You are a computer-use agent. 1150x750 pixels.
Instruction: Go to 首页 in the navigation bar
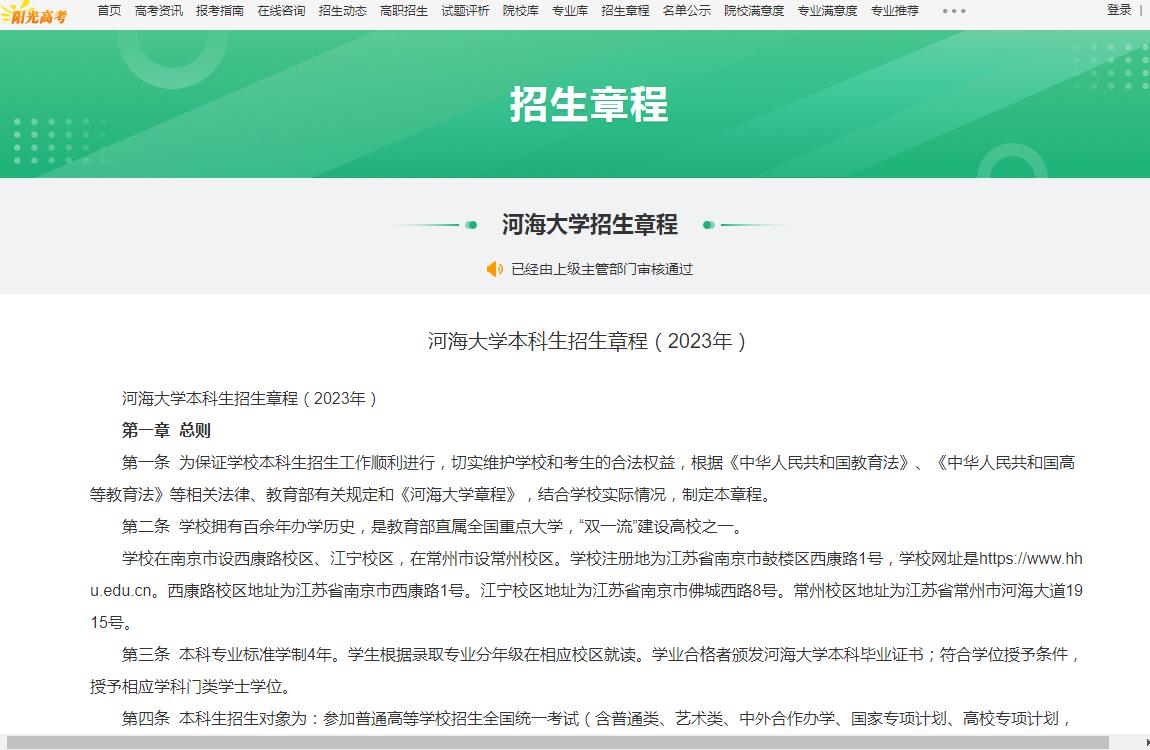pos(109,10)
